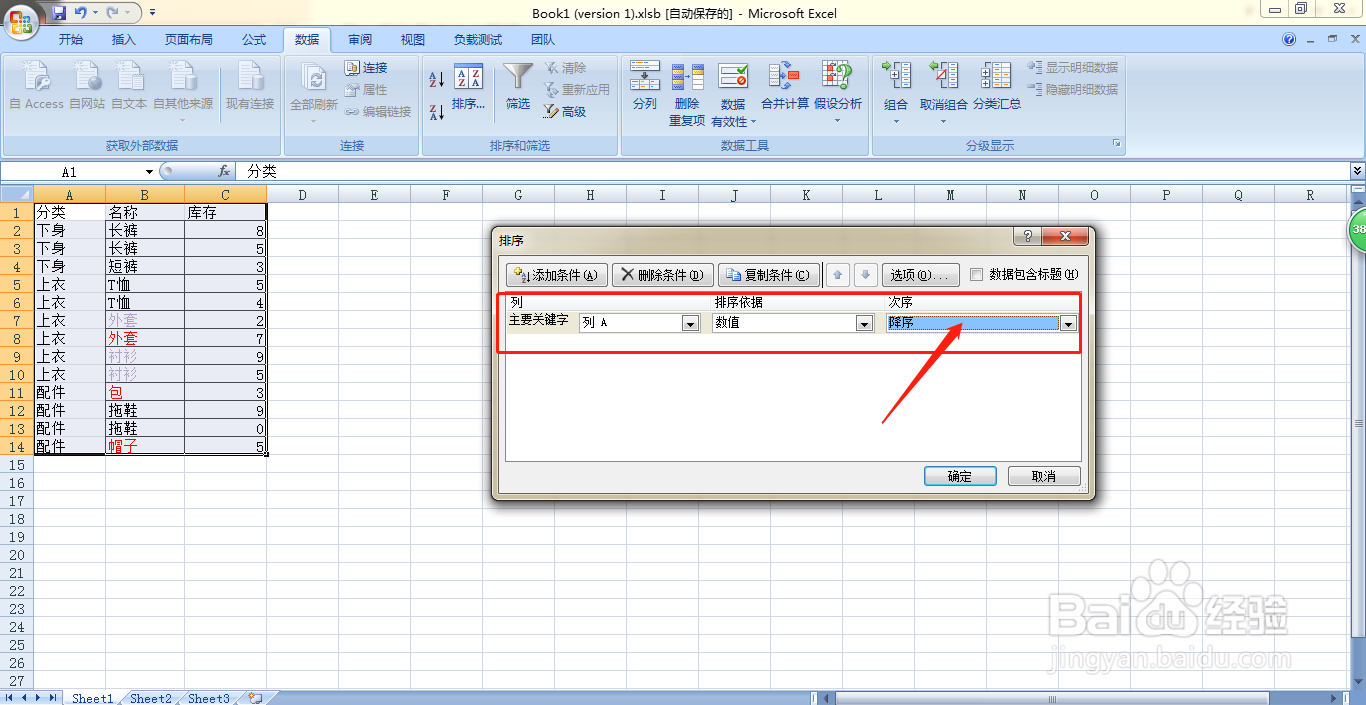Open the 排序 sort dialog from ribbon
This screenshot has height=705, width=1366.
(x=468, y=88)
